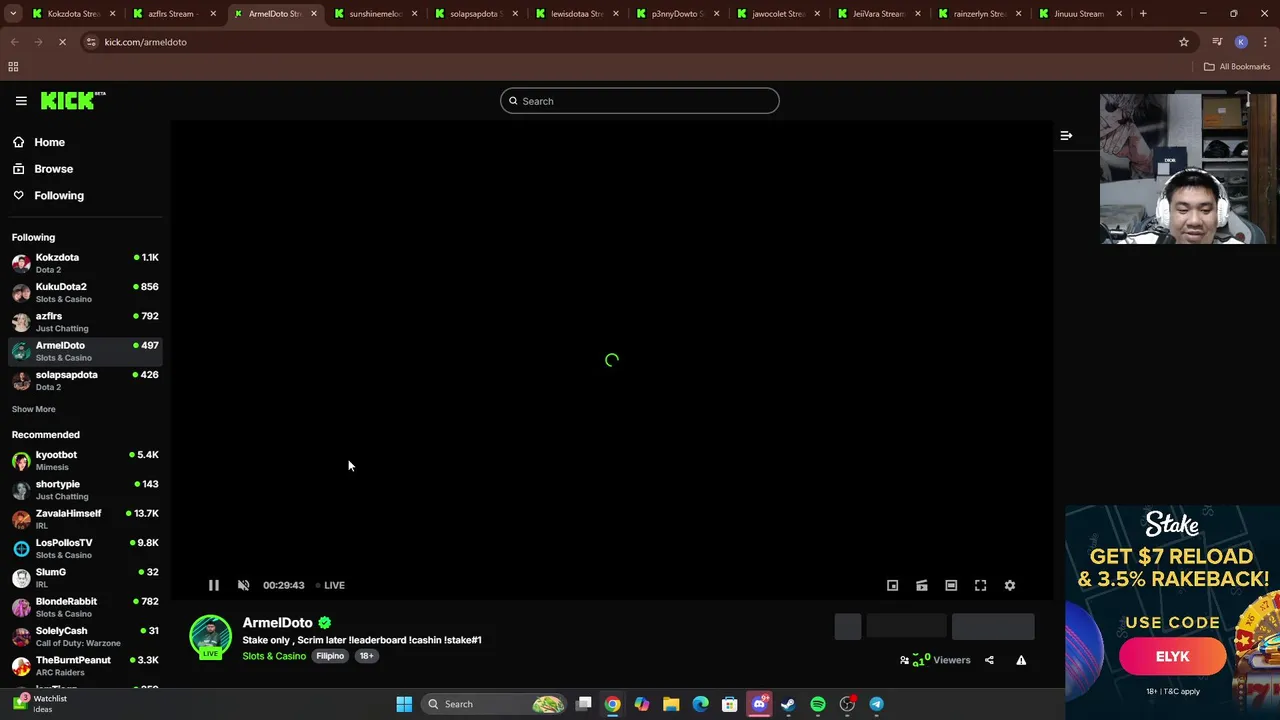Open player settings gear
The height and width of the screenshot is (720, 1280).
click(1010, 585)
